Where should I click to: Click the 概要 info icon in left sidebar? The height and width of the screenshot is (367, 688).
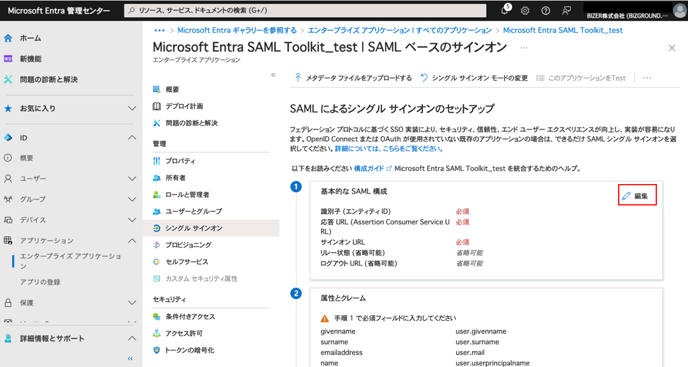coord(8,158)
